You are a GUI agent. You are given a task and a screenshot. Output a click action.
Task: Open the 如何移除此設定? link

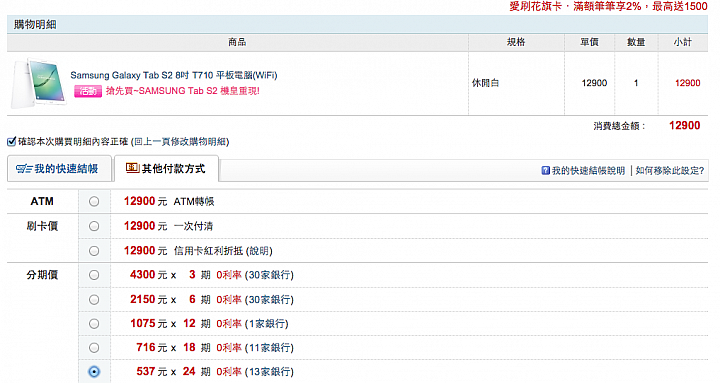669,171
